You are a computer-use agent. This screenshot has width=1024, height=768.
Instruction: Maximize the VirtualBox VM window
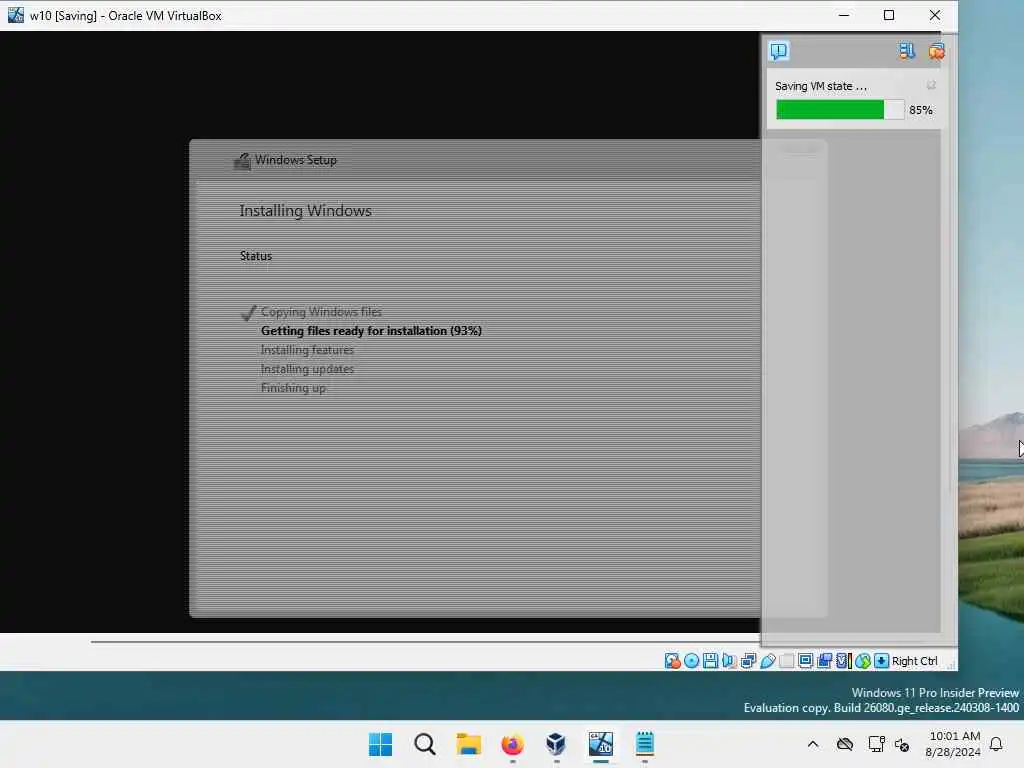(x=889, y=15)
